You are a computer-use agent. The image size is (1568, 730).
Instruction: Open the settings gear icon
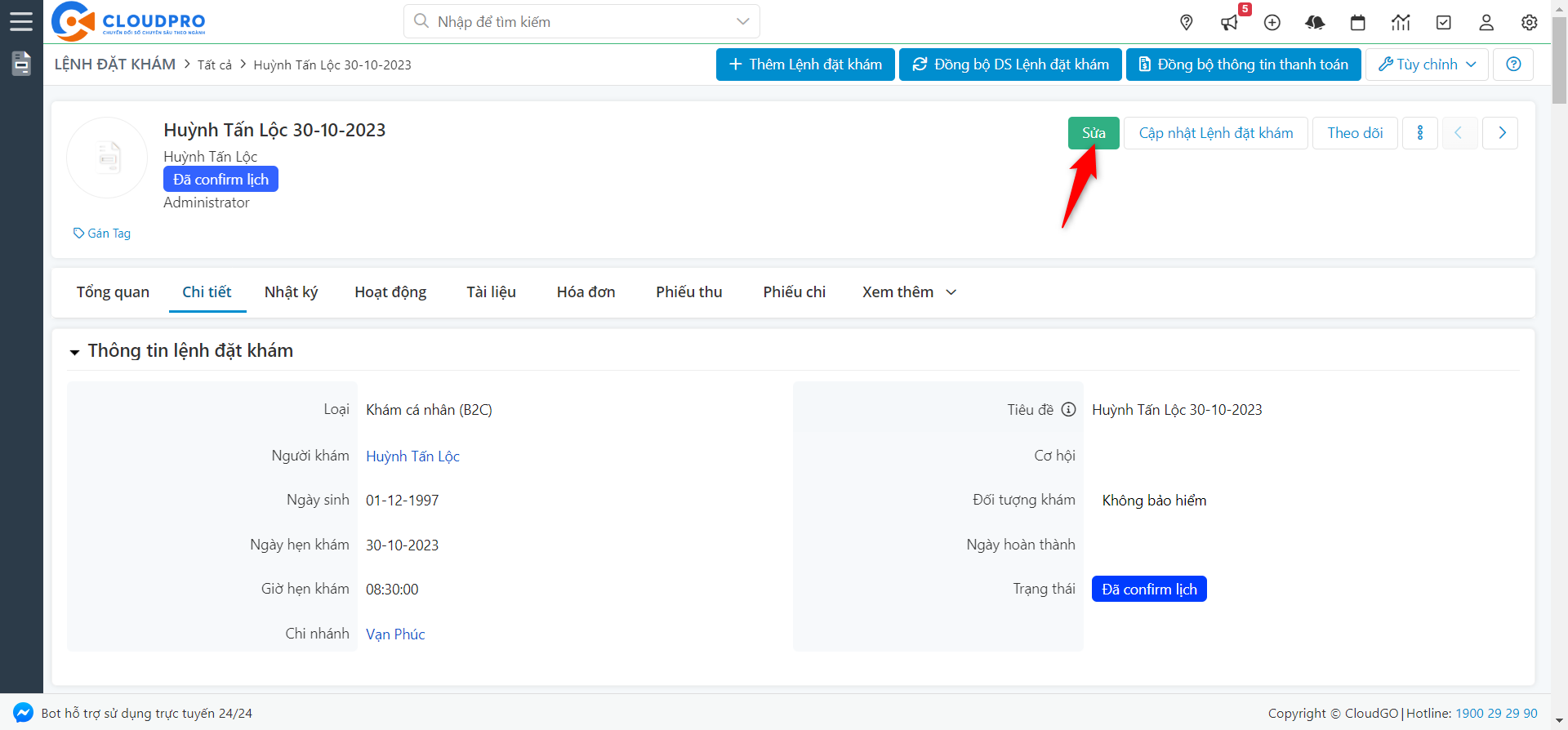point(1530,23)
